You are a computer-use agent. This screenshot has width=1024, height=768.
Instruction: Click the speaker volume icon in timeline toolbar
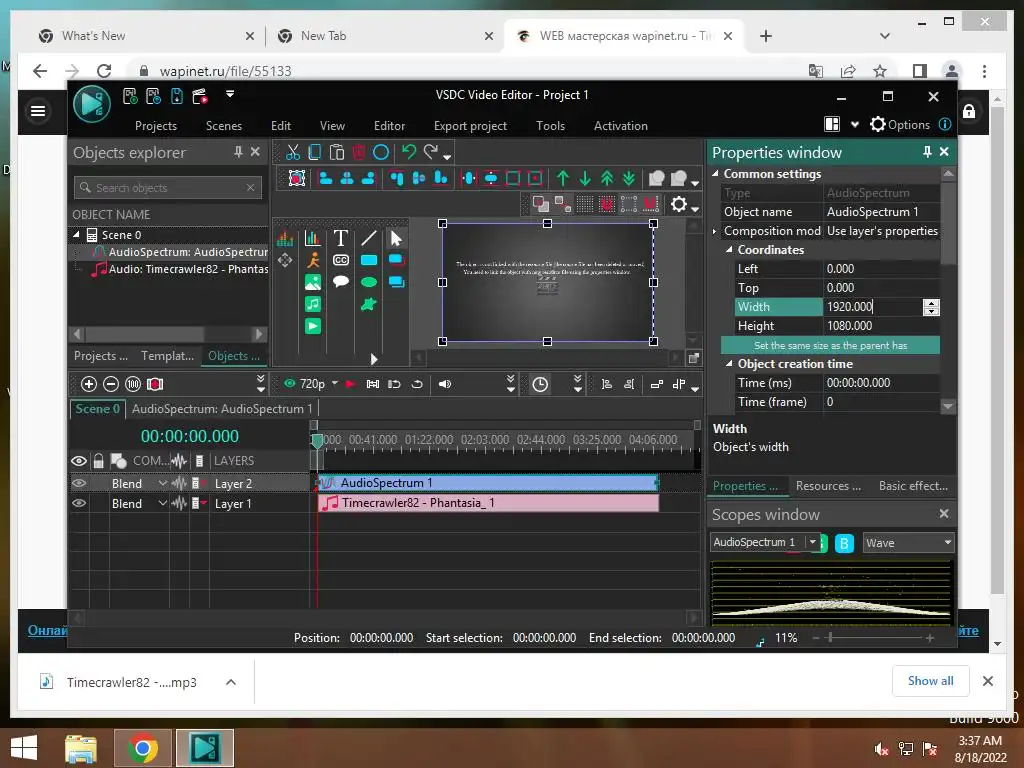(445, 384)
